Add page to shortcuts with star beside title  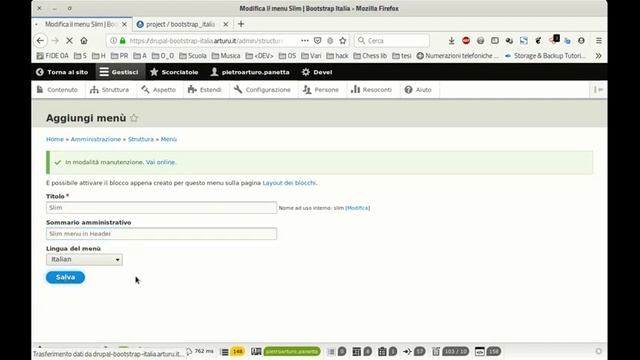point(134,118)
